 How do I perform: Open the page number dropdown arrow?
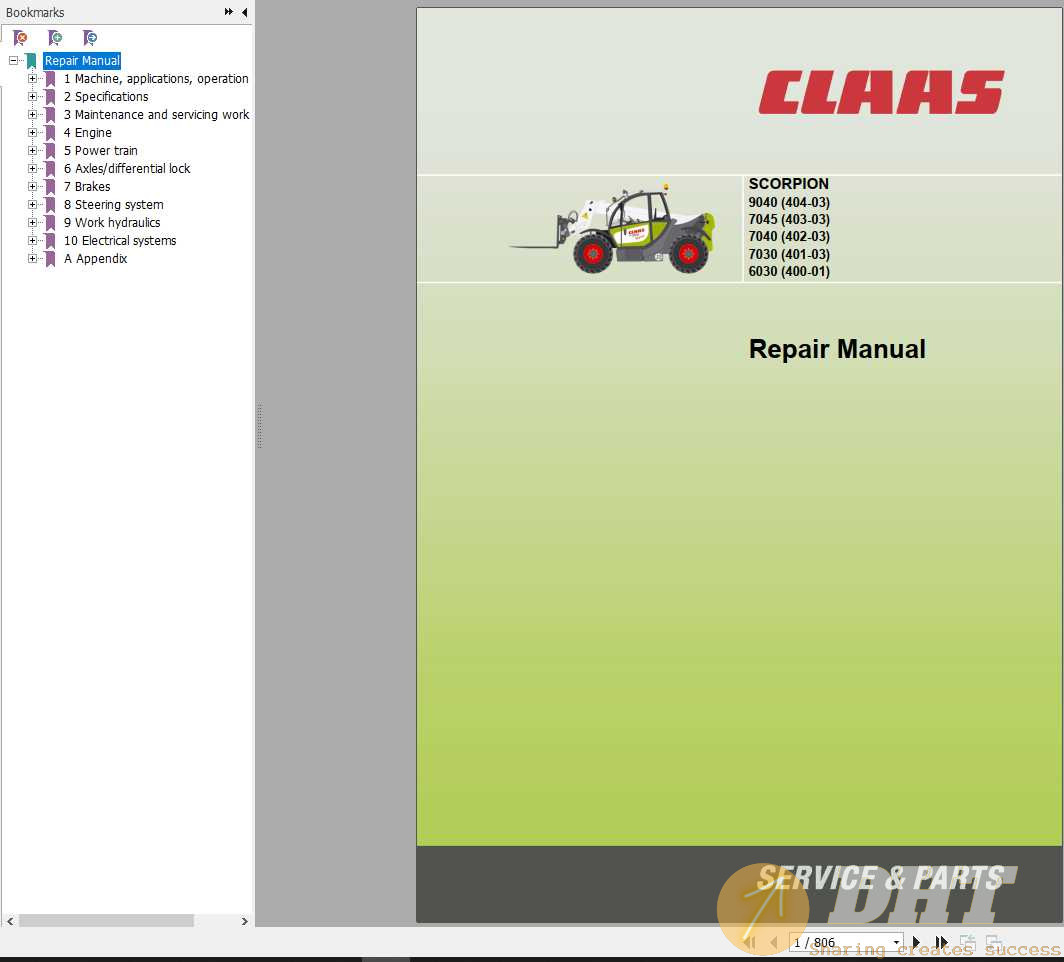tap(896, 942)
